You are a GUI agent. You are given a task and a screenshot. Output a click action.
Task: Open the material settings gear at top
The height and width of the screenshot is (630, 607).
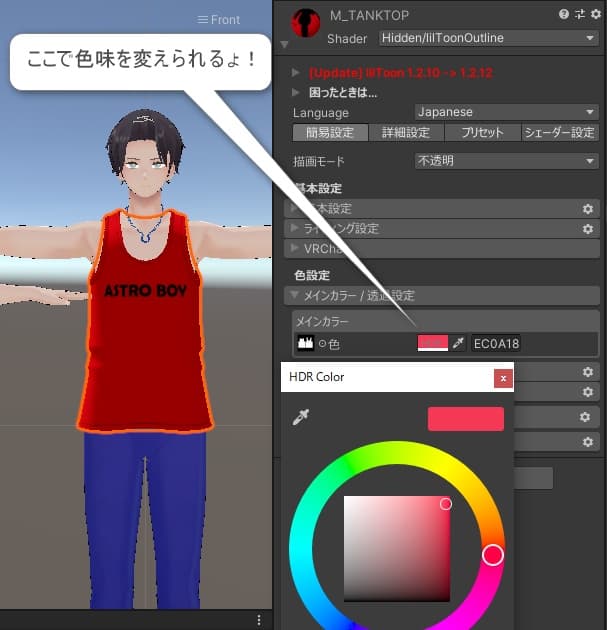point(596,14)
